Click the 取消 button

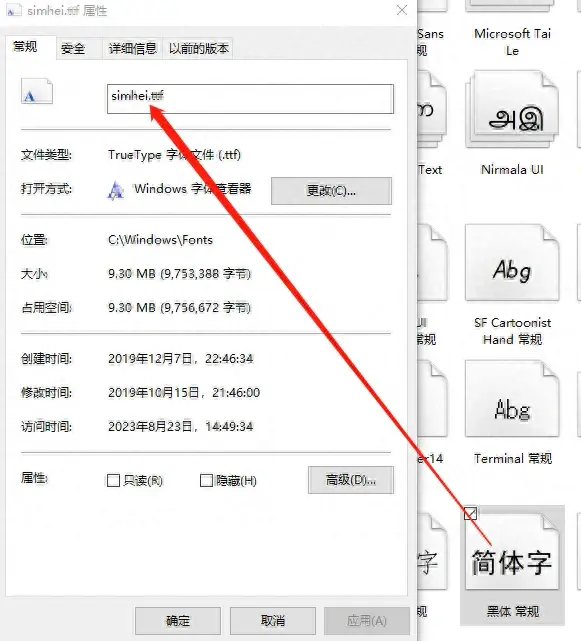[273, 621]
